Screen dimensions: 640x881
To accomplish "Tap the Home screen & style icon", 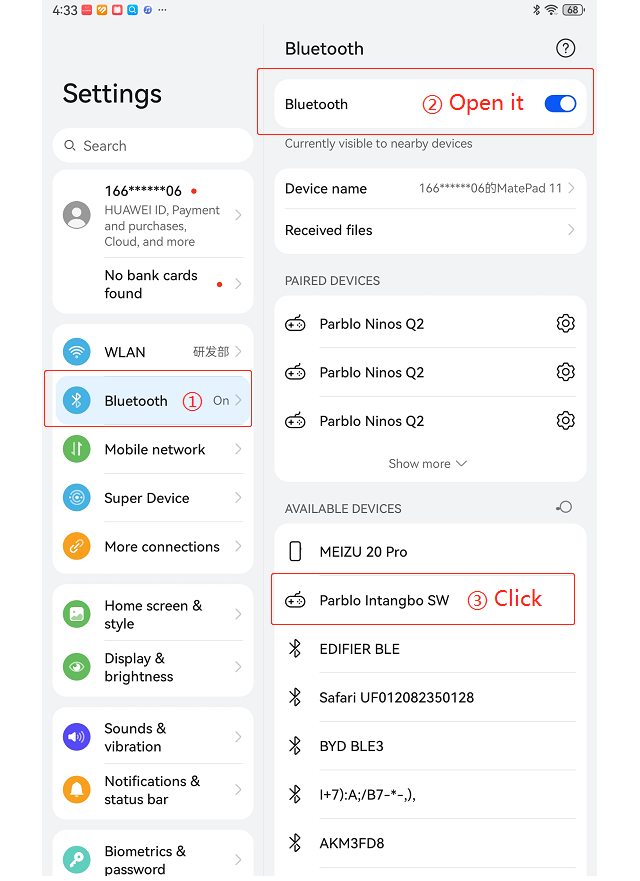I will click(x=77, y=614).
